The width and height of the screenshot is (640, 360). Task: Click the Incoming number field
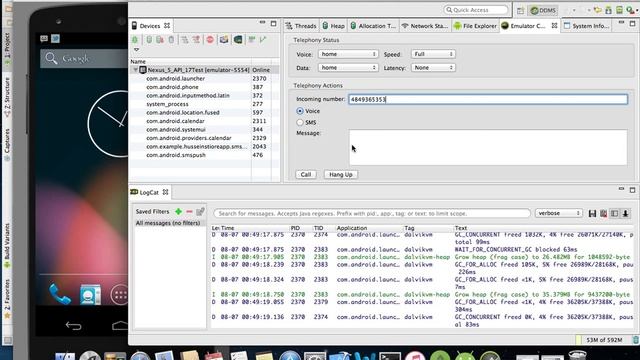[488, 99]
